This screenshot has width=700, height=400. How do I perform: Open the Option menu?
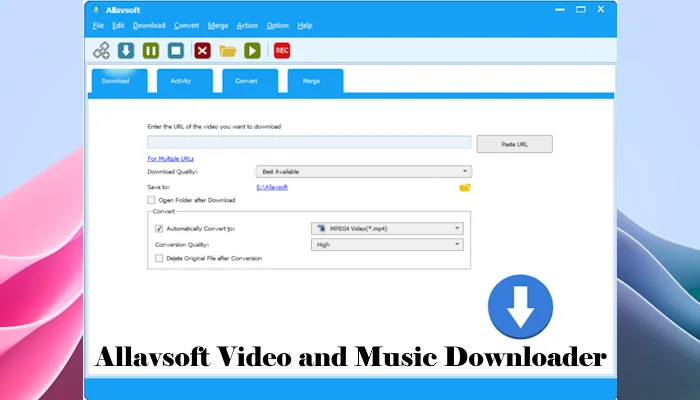point(278,25)
